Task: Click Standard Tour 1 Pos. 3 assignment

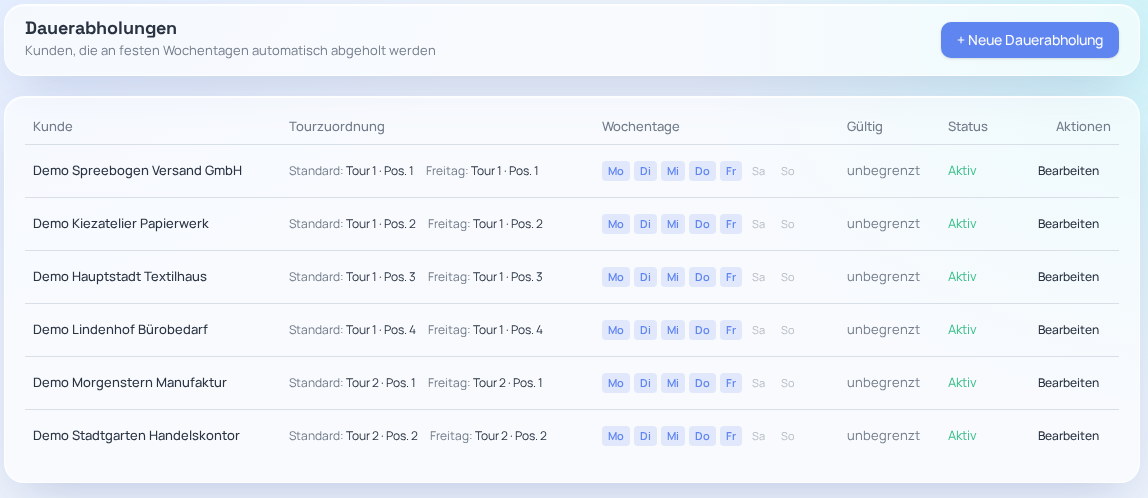Action: tap(352, 277)
